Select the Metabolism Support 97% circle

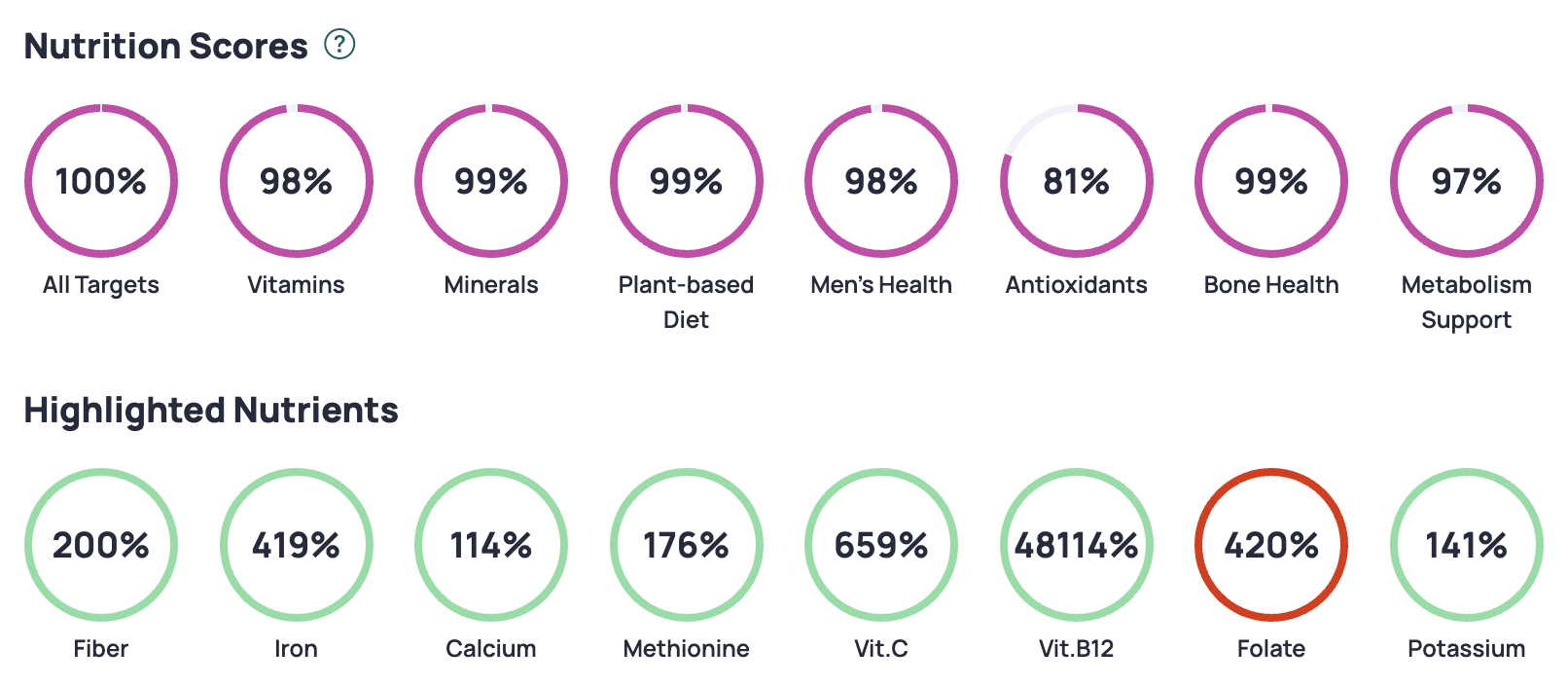(x=1466, y=181)
